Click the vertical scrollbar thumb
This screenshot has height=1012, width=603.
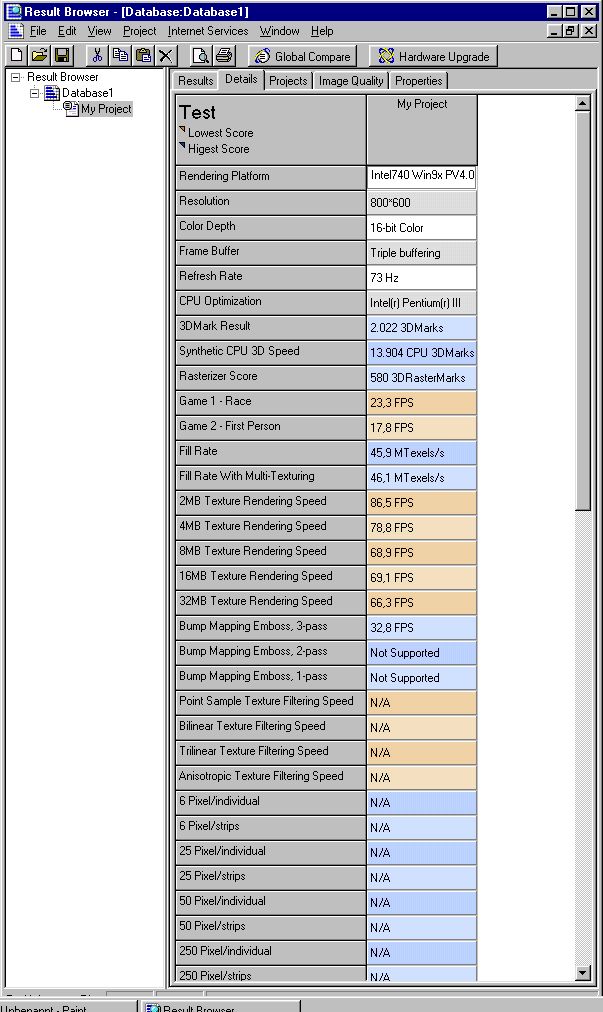[582, 310]
